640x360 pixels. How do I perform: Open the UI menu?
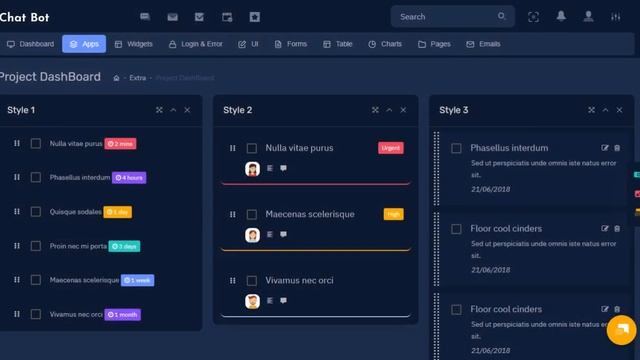tap(248, 44)
